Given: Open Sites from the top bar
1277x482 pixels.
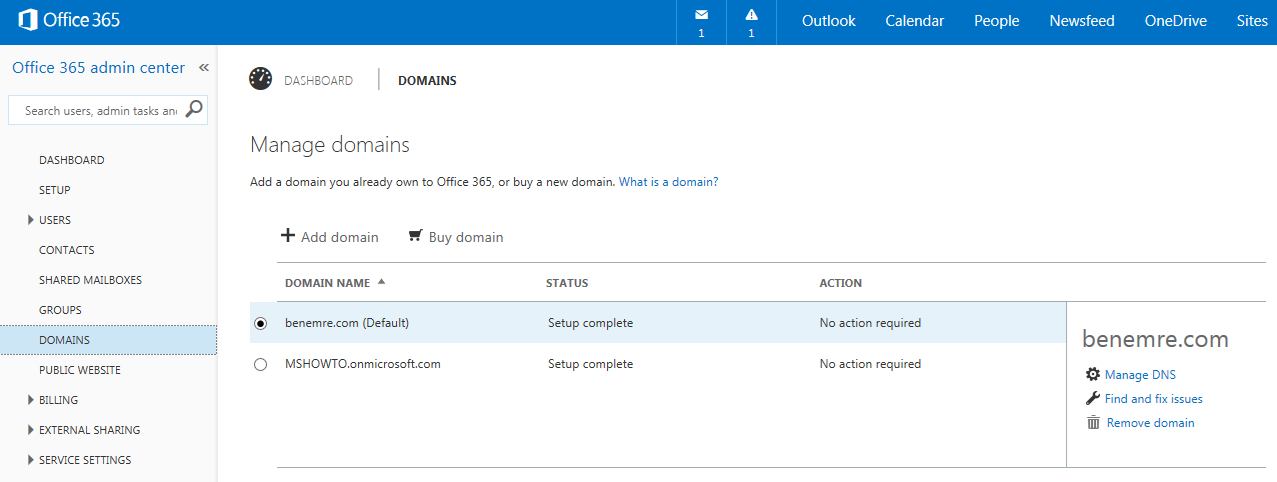Looking at the screenshot, I should pos(1252,21).
